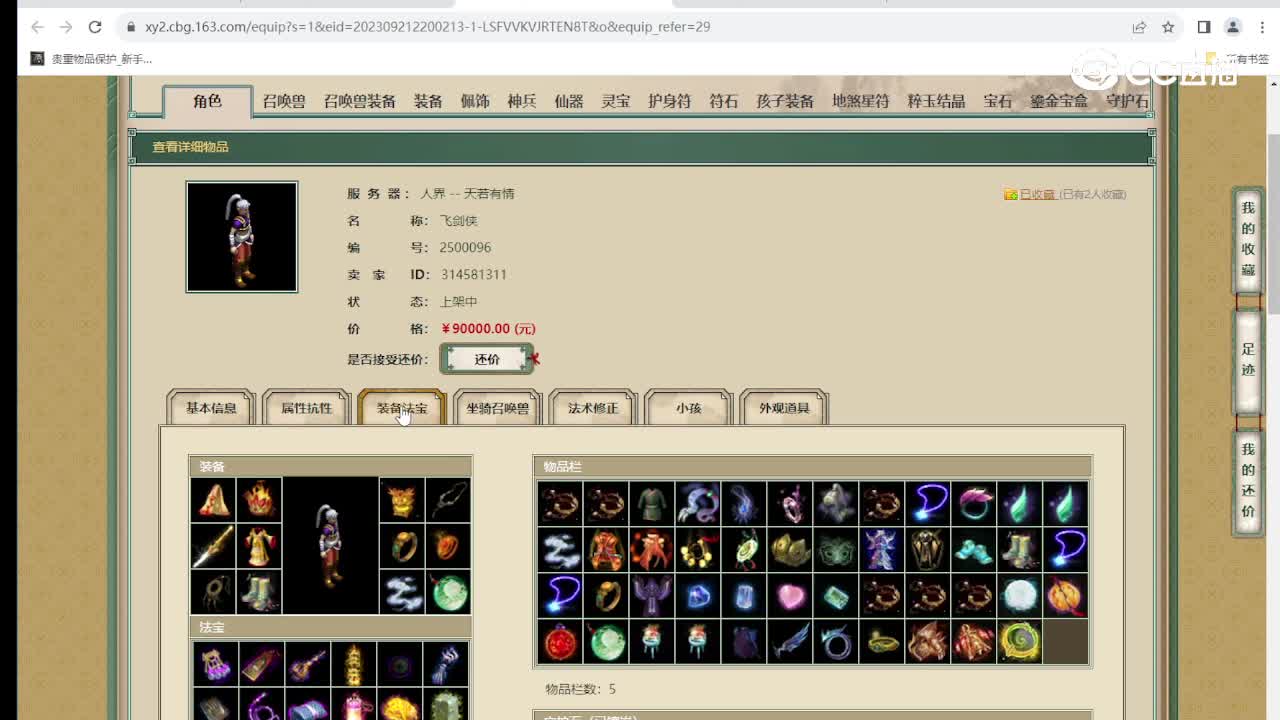Select the blue feathered blade inventory item
This screenshot has width=1280, height=720.
790,641
